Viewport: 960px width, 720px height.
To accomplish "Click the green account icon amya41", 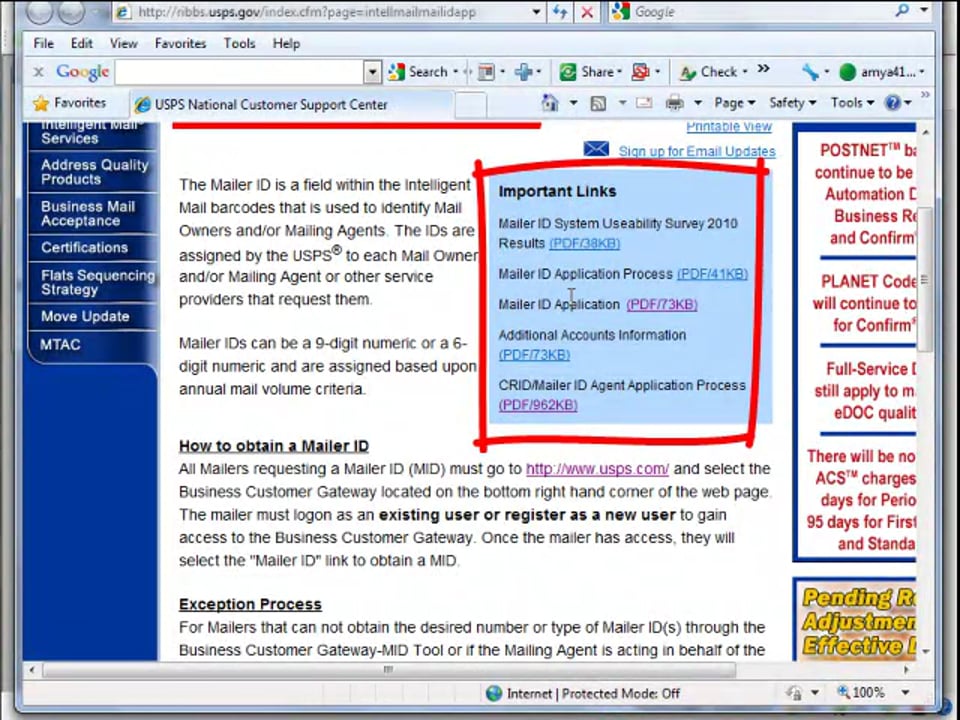I will tap(847, 72).
